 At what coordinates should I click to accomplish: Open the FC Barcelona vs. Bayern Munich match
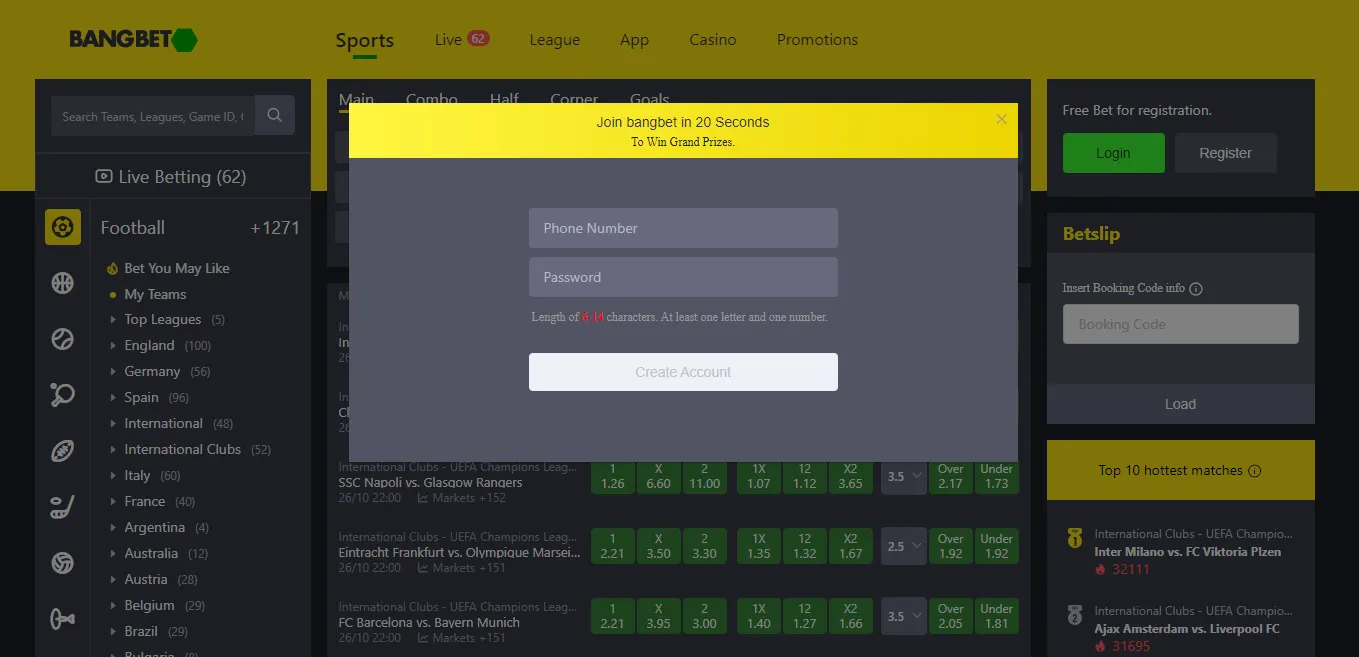click(x=429, y=622)
